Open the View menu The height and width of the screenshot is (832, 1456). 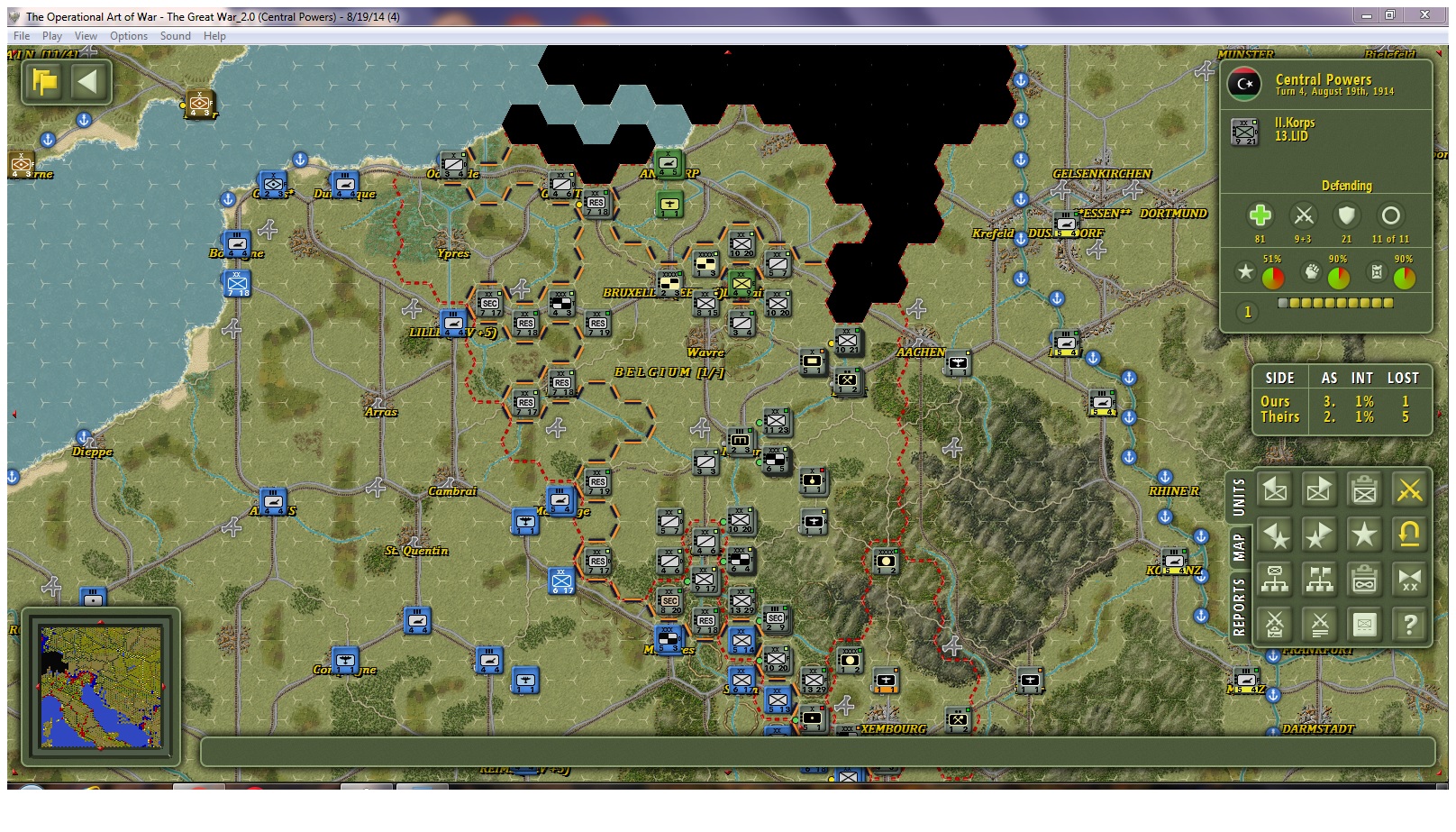pos(86,36)
